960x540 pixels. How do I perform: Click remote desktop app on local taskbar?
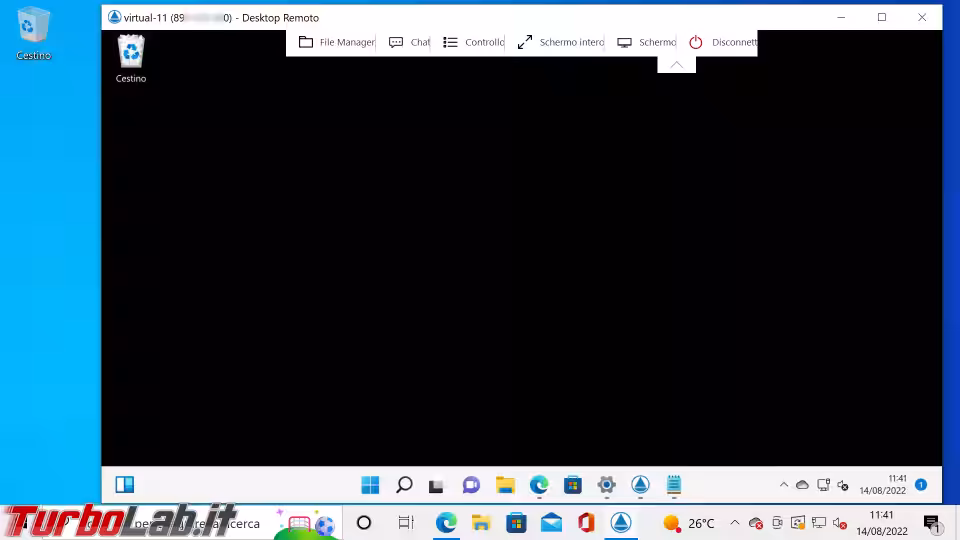[x=621, y=523]
